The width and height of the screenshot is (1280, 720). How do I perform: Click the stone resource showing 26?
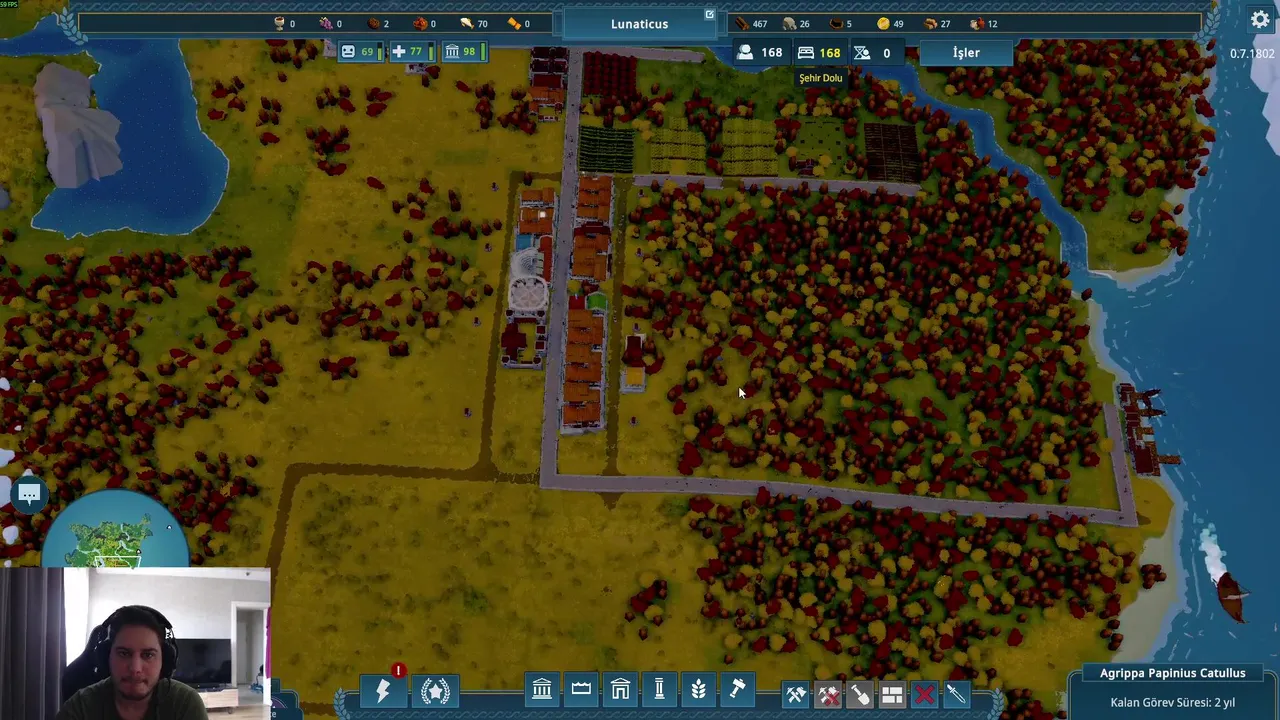(x=796, y=23)
